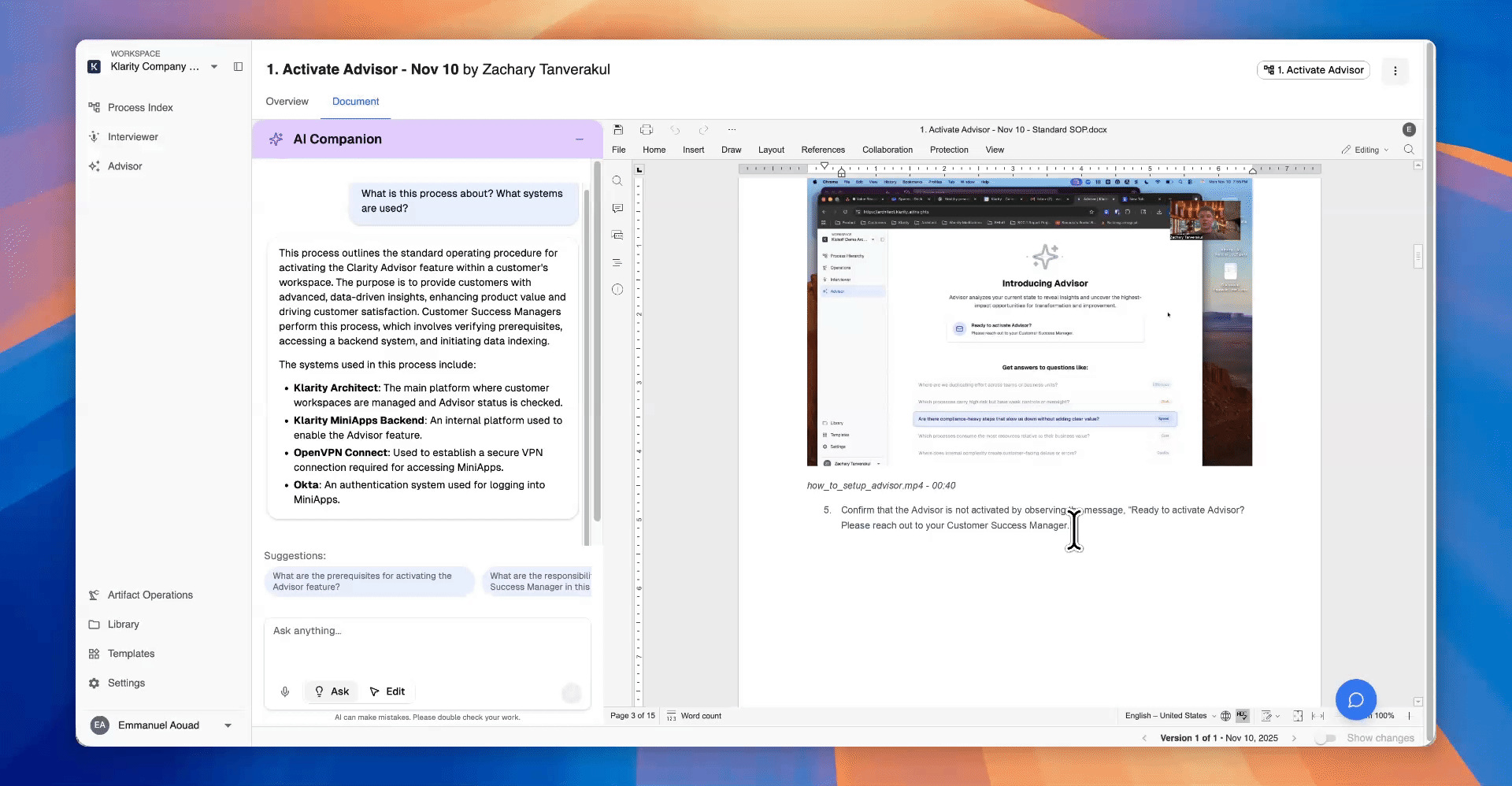
Task: Open the References ribbon tab
Action: click(823, 150)
